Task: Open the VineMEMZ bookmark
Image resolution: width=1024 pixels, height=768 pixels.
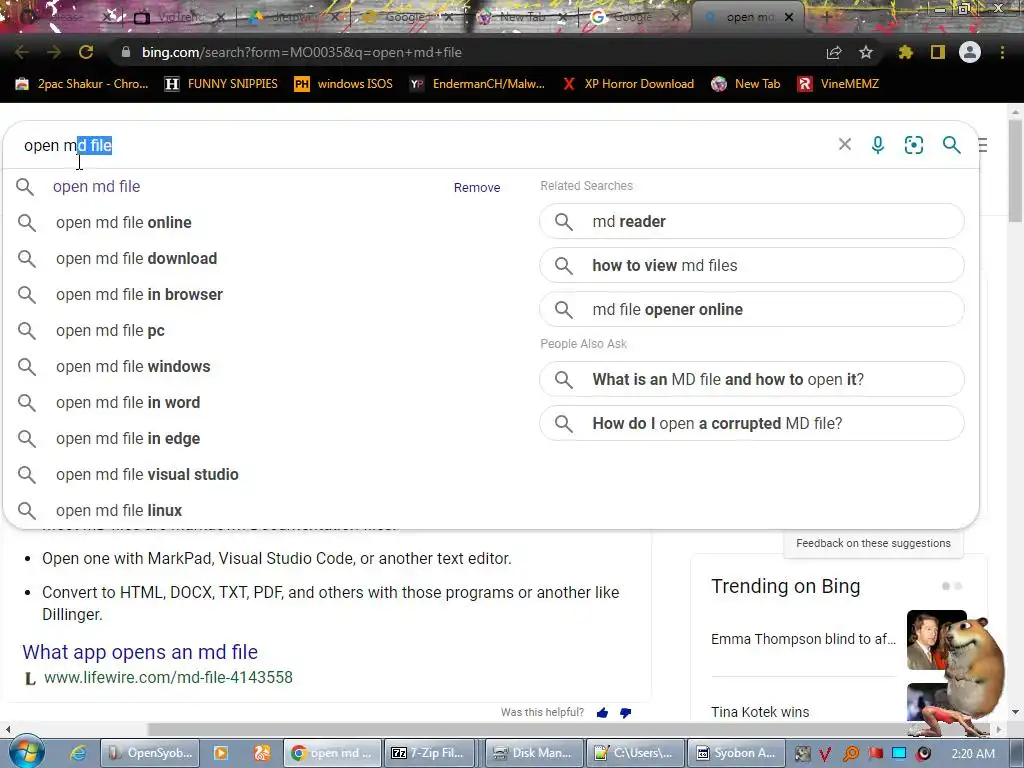Action: [x=839, y=84]
